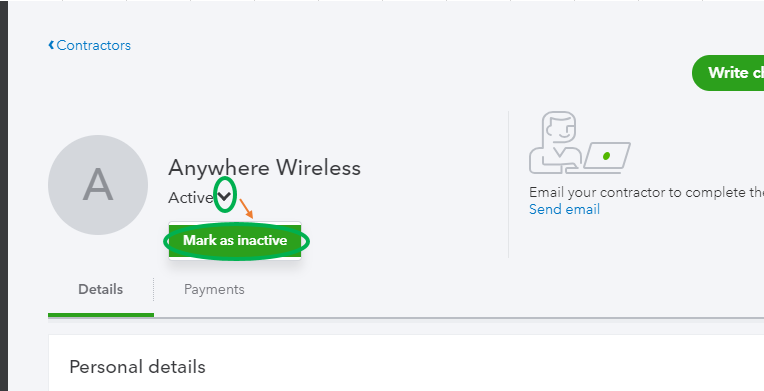The height and width of the screenshot is (391, 764).
Task: Click the Write check button
Action: coord(728,73)
